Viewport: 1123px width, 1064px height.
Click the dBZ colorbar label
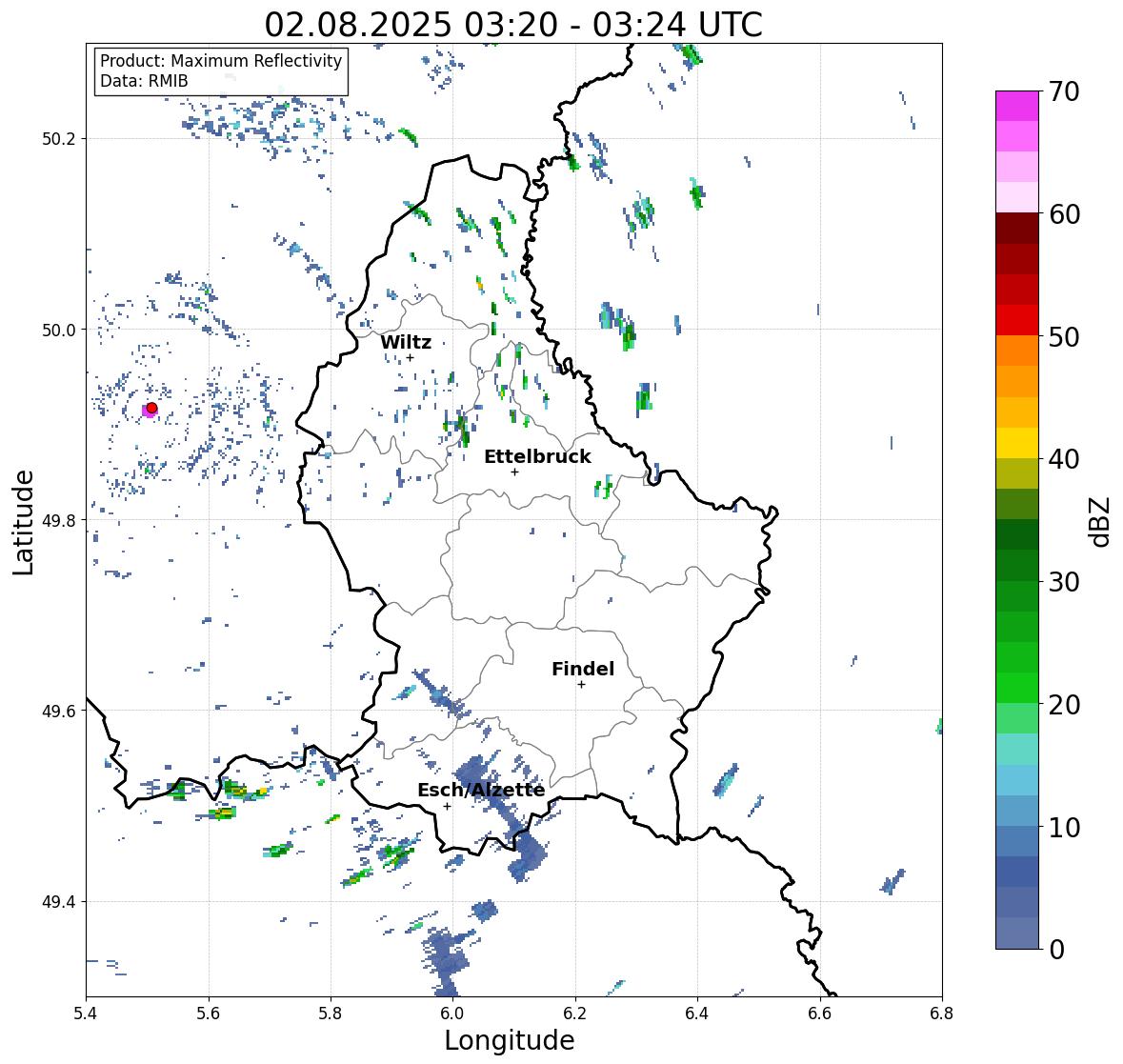point(1099,522)
